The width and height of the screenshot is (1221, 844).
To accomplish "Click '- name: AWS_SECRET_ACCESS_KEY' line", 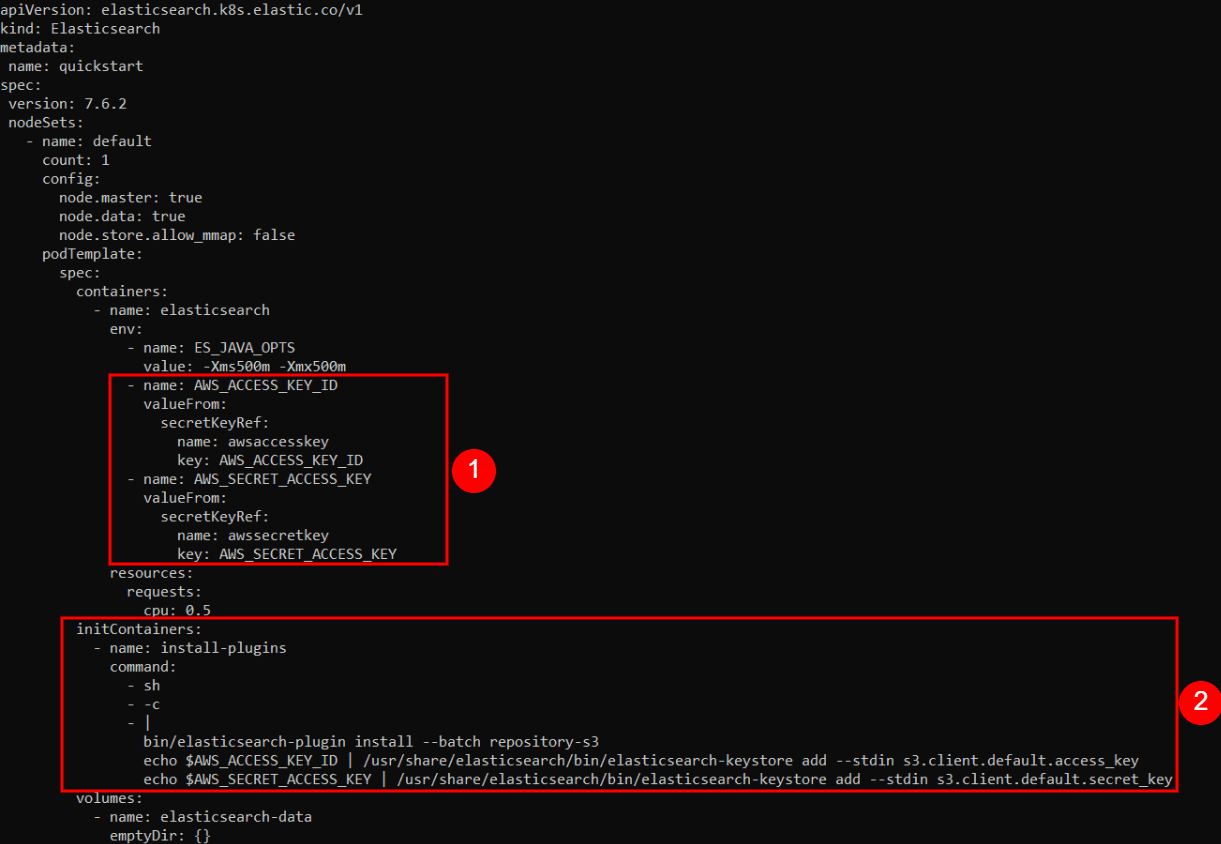I will pos(249,479).
